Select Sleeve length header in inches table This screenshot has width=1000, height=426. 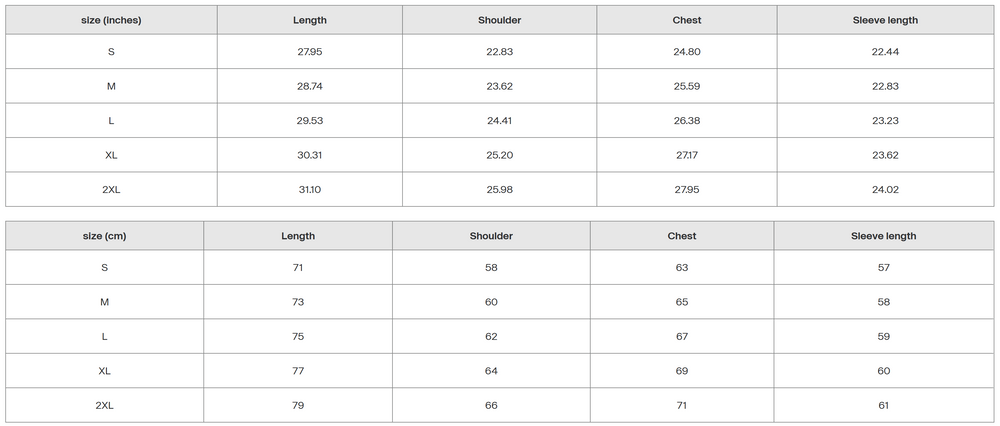click(885, 20)
